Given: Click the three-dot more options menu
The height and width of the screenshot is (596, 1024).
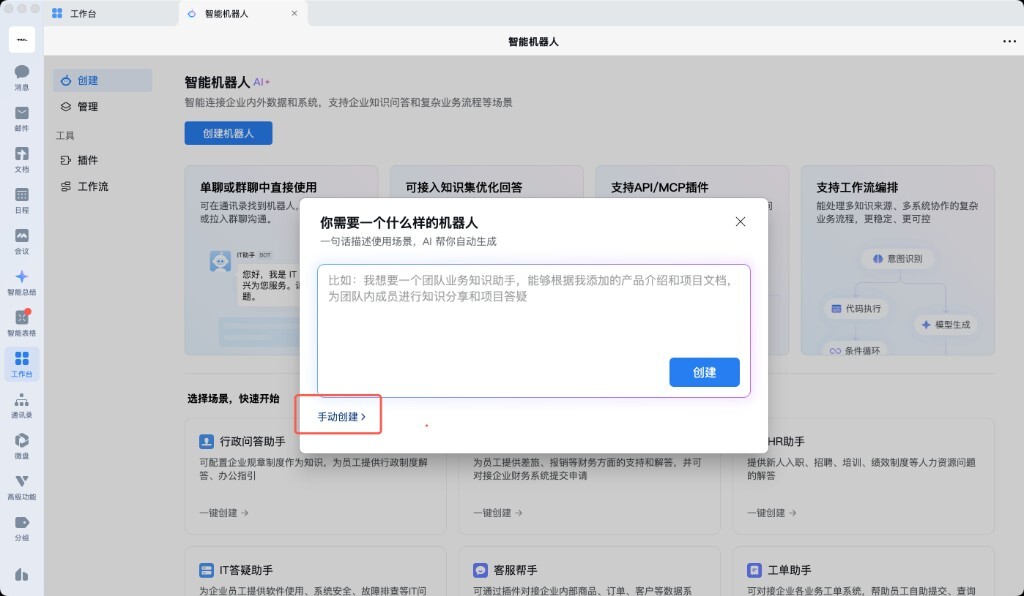Looking at the screenshot, I should (x=1008, y=42).
